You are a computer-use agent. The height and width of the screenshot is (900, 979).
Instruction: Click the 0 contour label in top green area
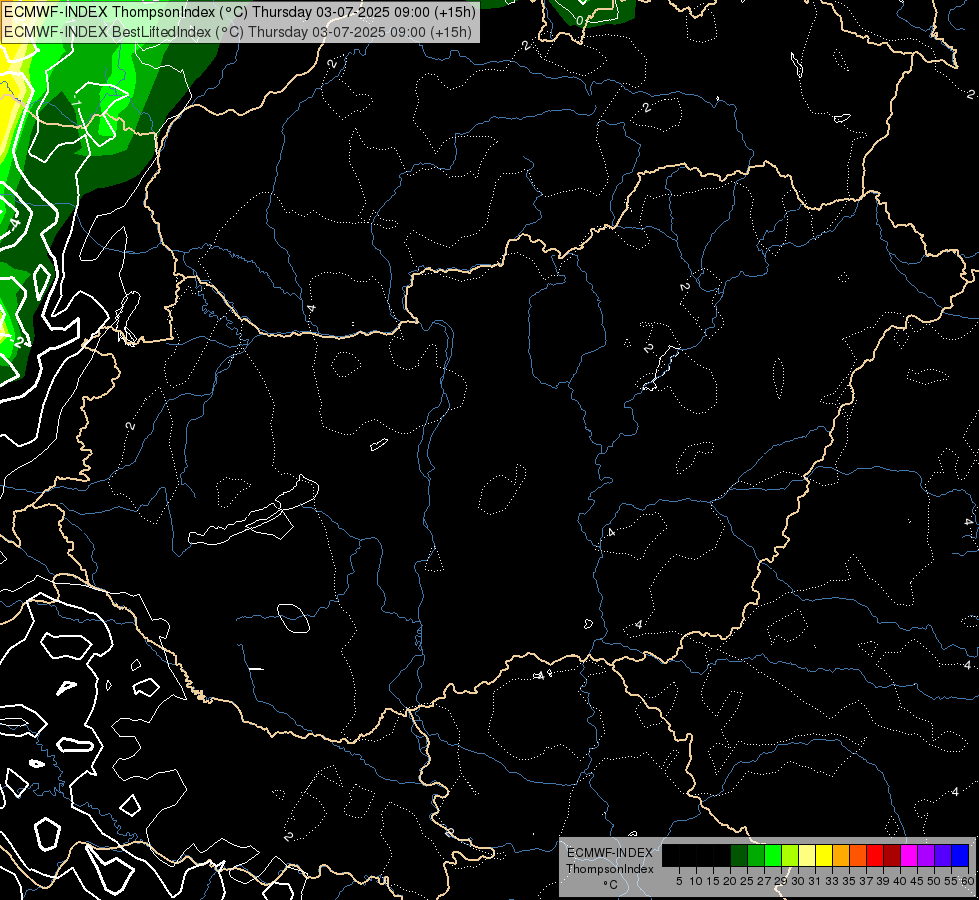click(579, 21)
